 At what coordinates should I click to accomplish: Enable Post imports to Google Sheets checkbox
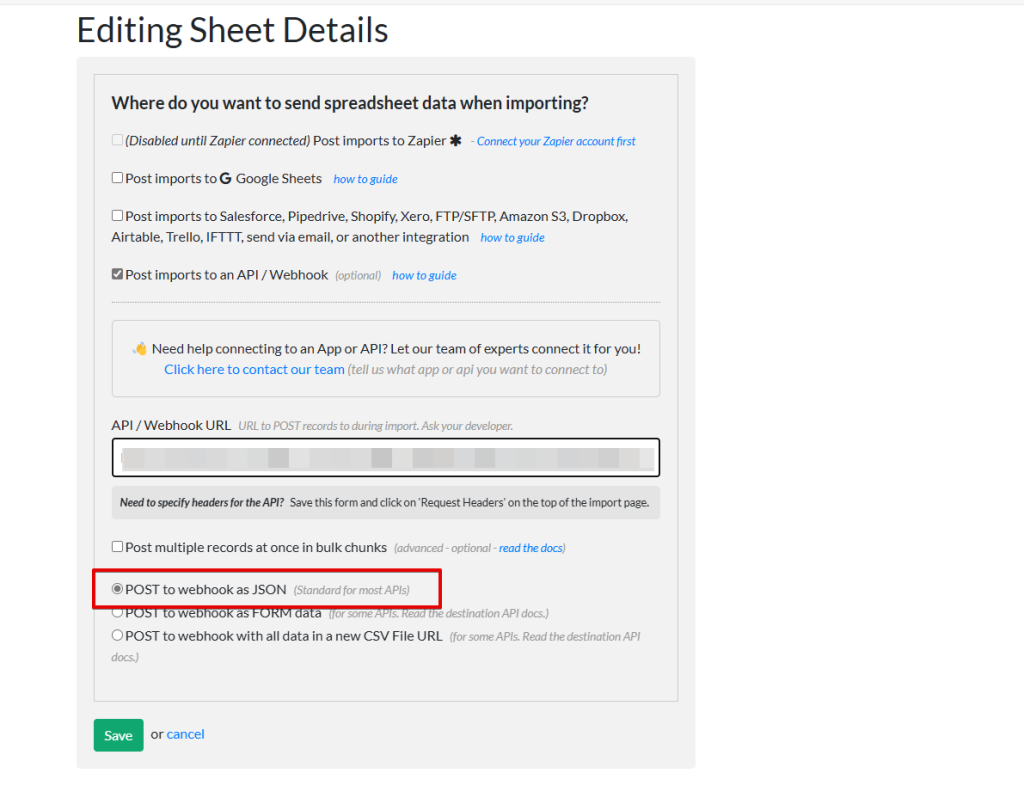[117, 178]
